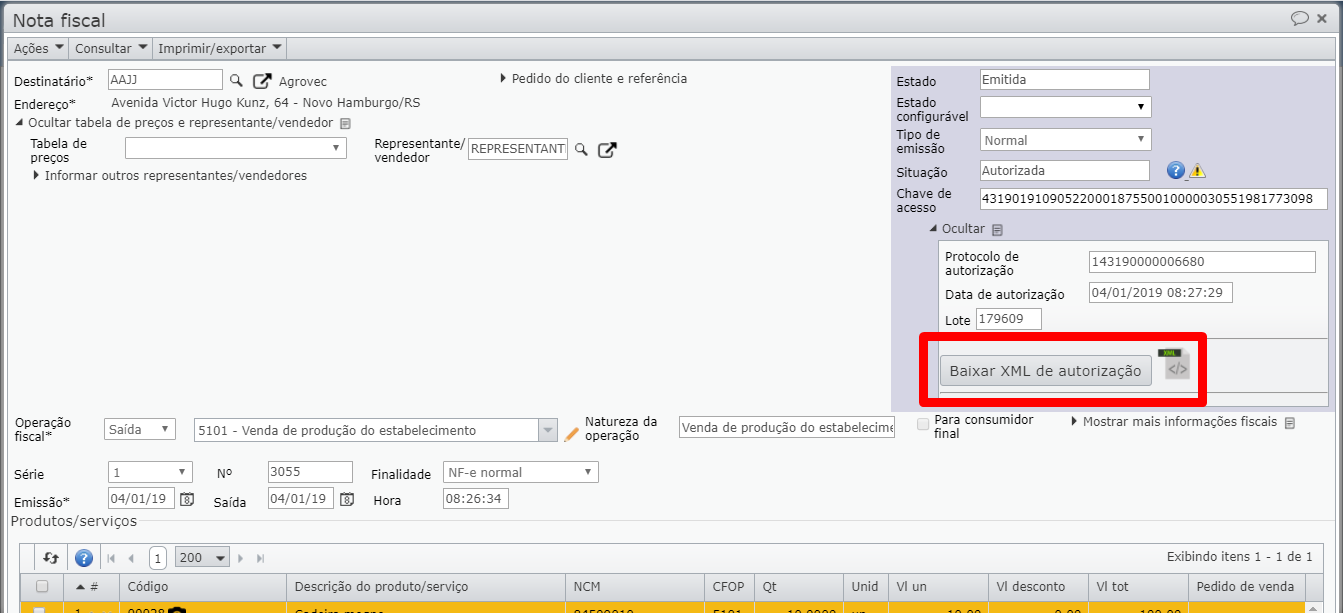The image size is (1343, 613).
Task: Click the blue help icon beside Situação
Action: coord(1176,171)
